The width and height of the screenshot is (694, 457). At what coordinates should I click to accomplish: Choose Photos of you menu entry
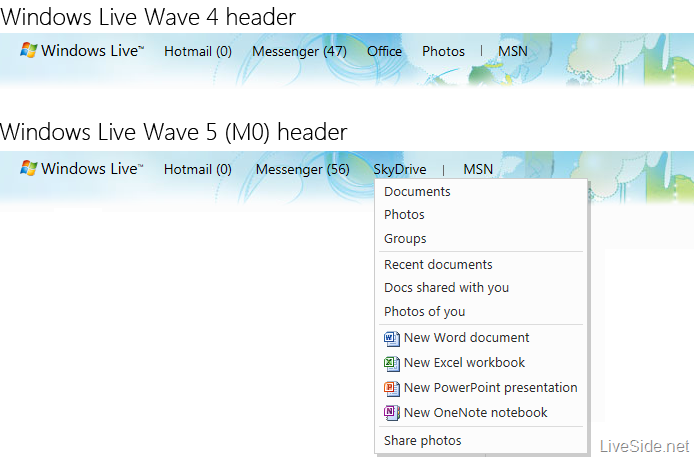tap(424, 312)
